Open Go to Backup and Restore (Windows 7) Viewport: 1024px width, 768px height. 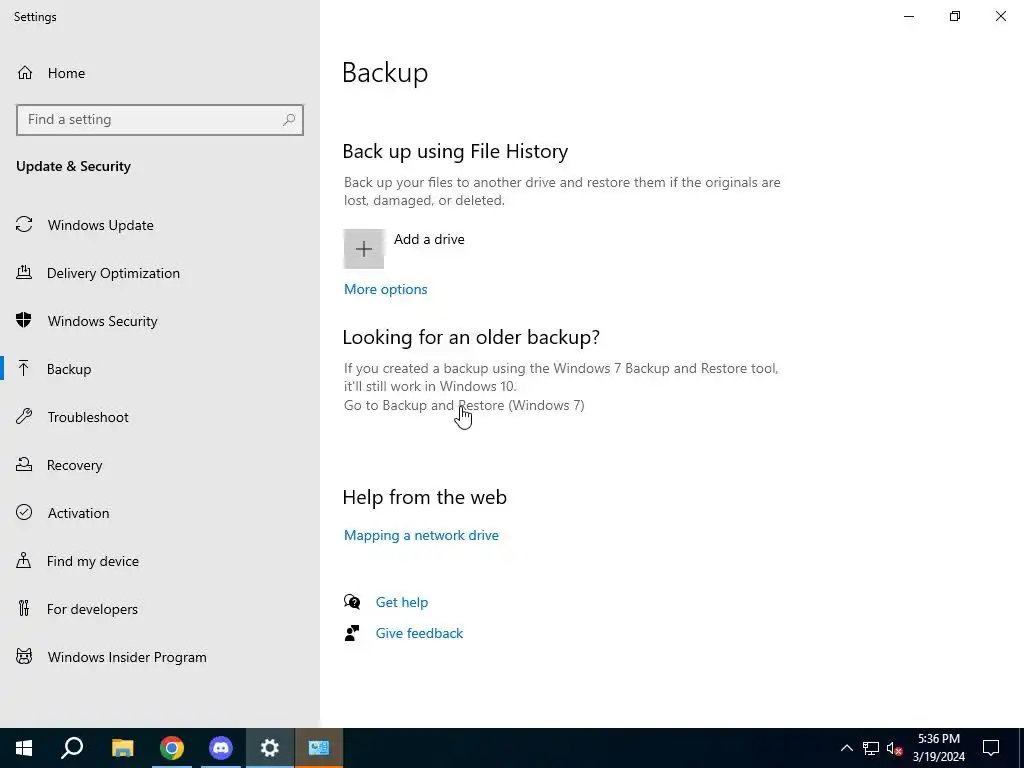pos(464,405)
